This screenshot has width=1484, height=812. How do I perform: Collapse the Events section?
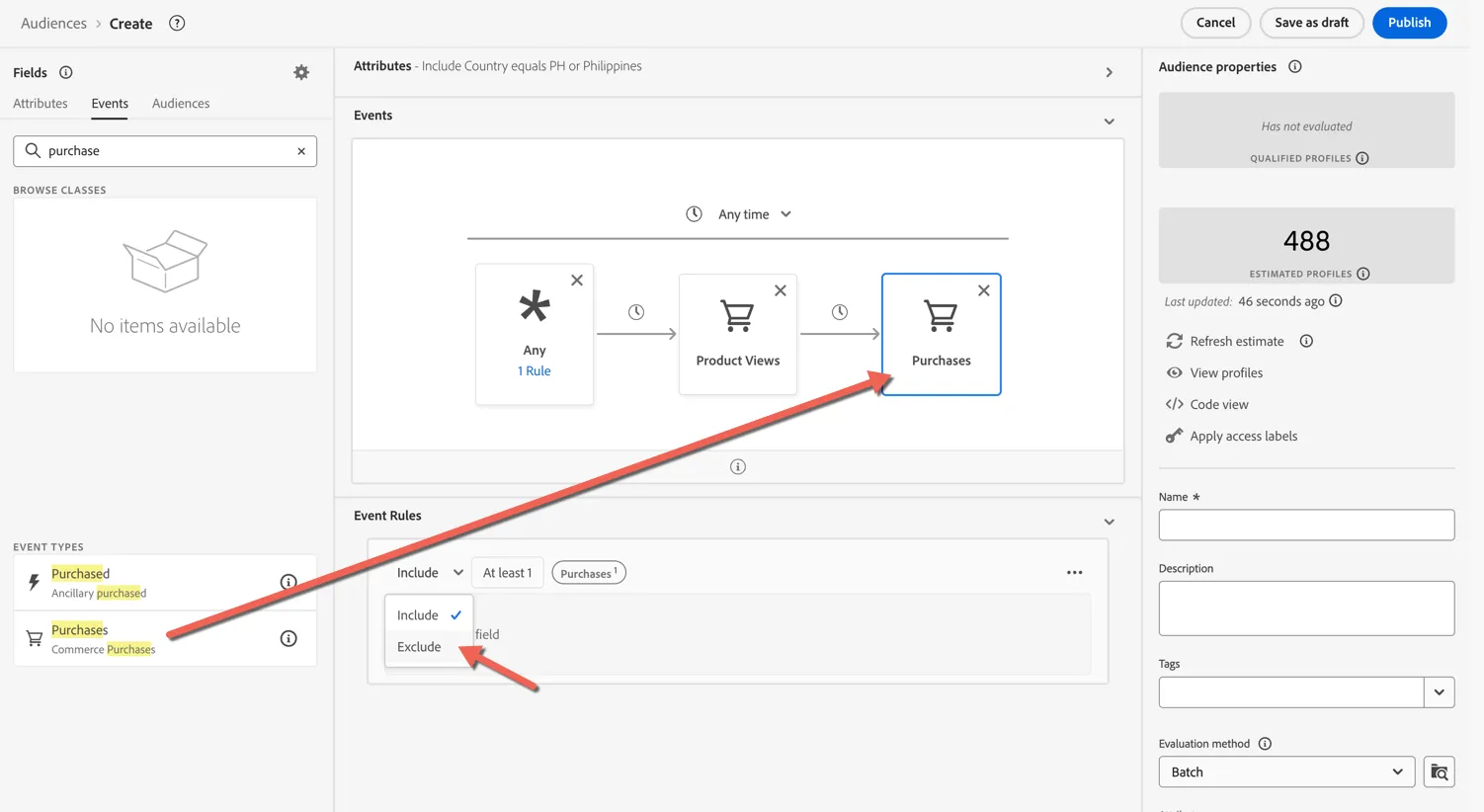(1110, 122)
